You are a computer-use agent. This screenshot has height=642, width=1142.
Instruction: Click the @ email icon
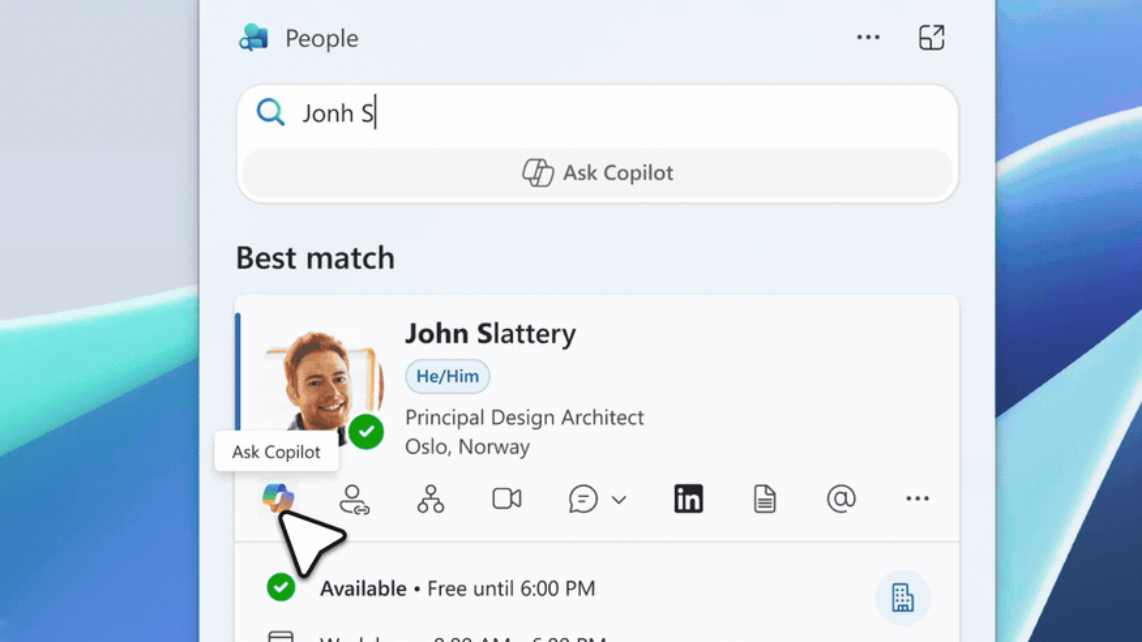tap(841, 498)
